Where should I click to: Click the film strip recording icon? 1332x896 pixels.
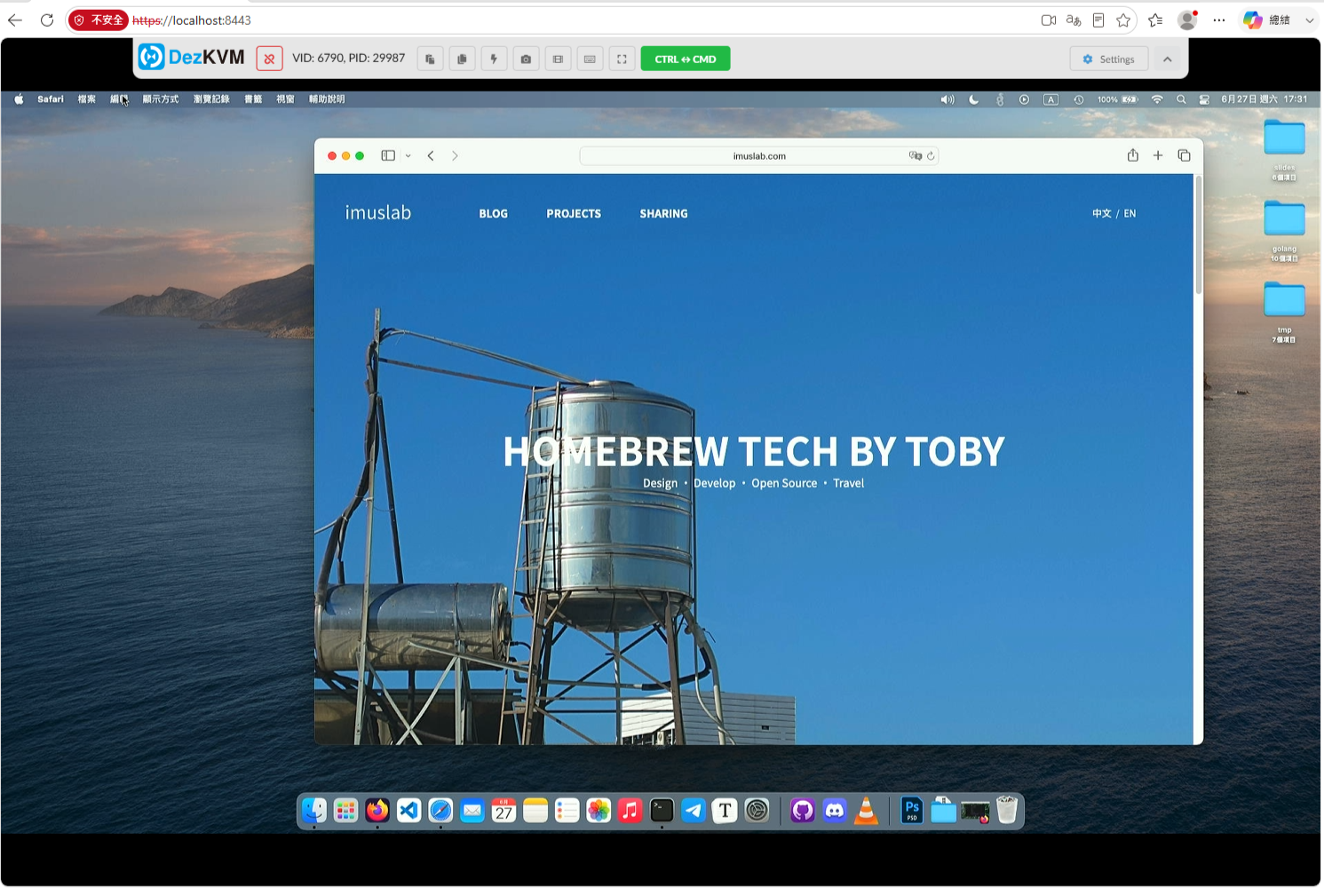click(x=558, y=59)
